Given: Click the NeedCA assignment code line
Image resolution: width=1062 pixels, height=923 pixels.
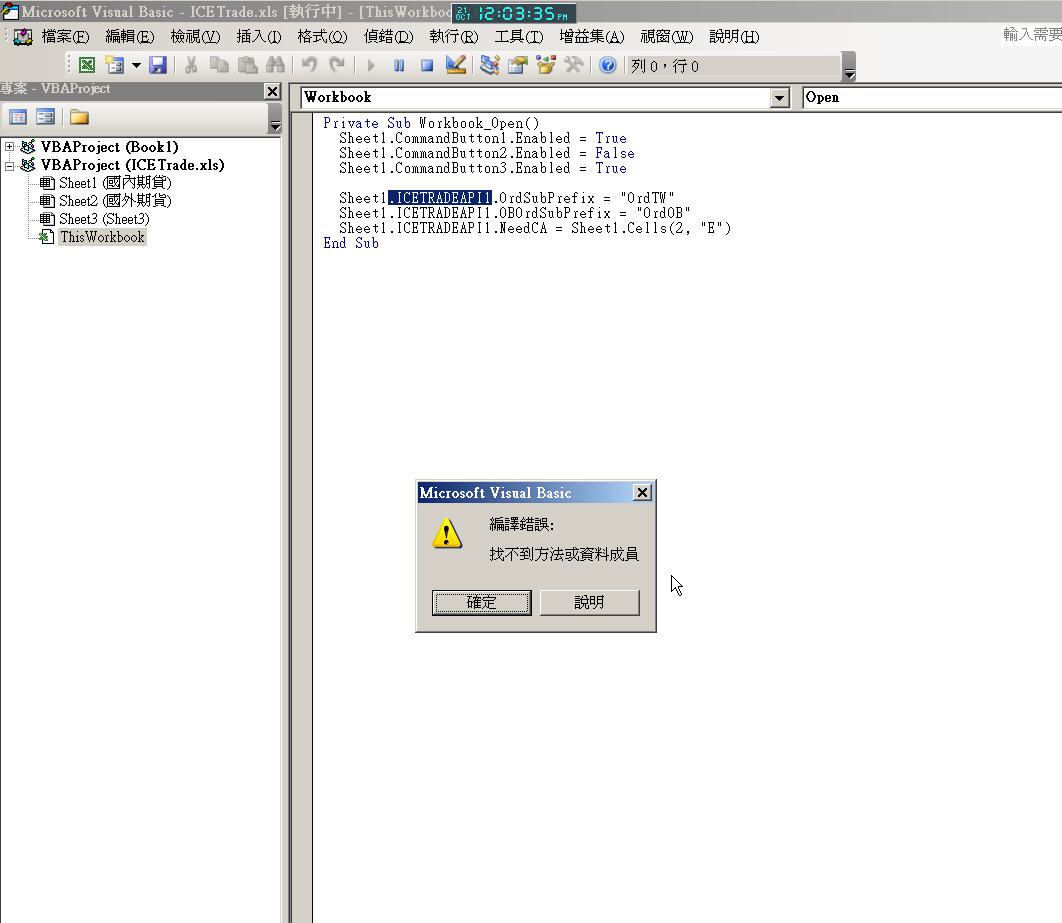Looking at the screenshot, I should 535,228.
